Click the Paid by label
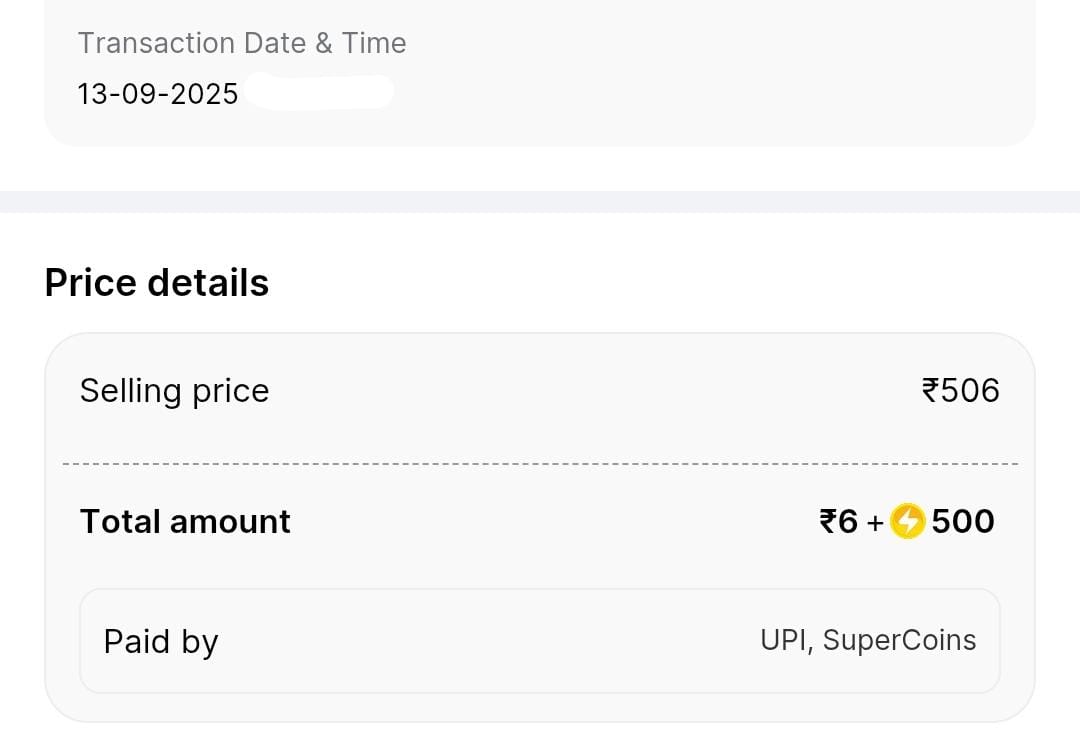 click(161, 641)
